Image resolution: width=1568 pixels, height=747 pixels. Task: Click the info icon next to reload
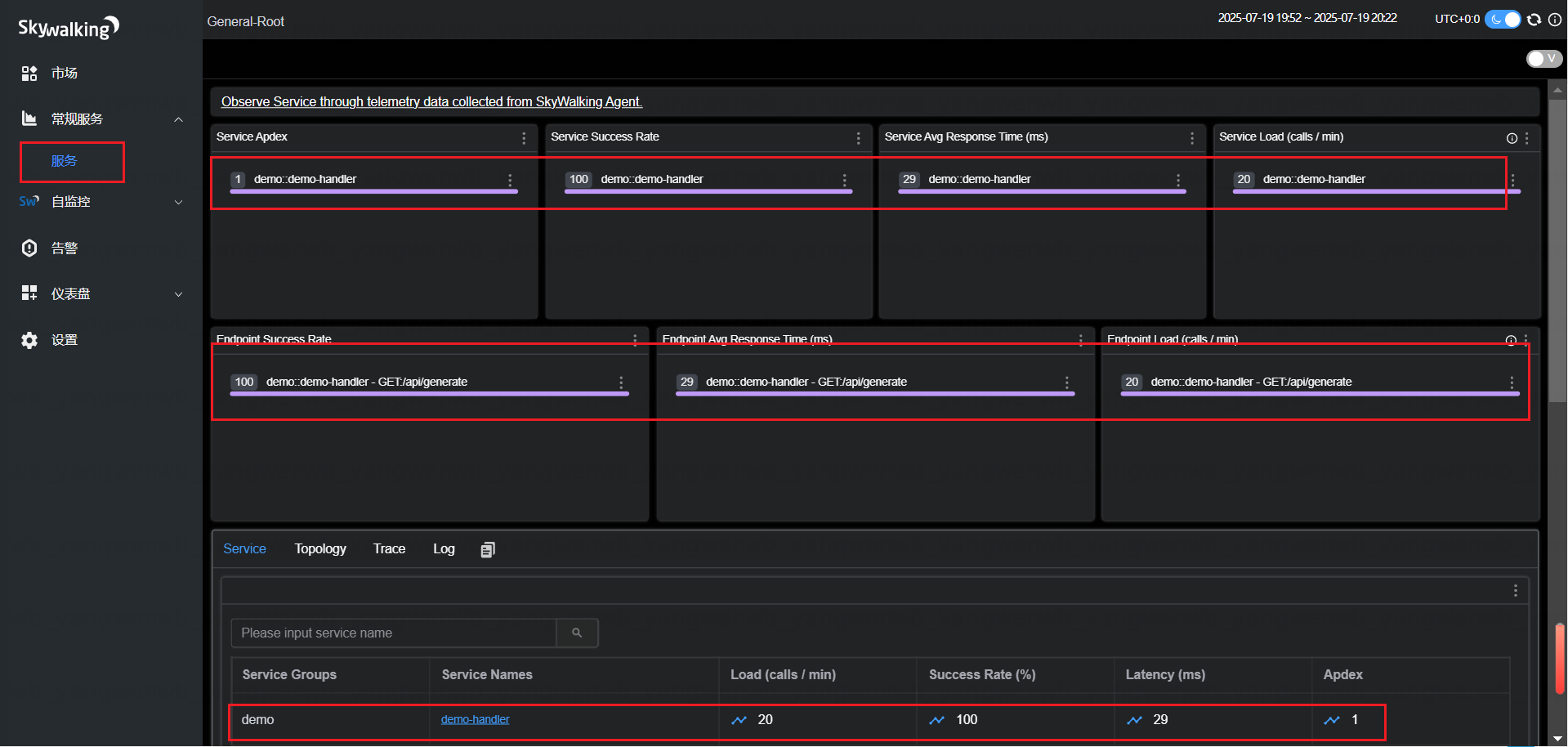(x=1554, y=20)
